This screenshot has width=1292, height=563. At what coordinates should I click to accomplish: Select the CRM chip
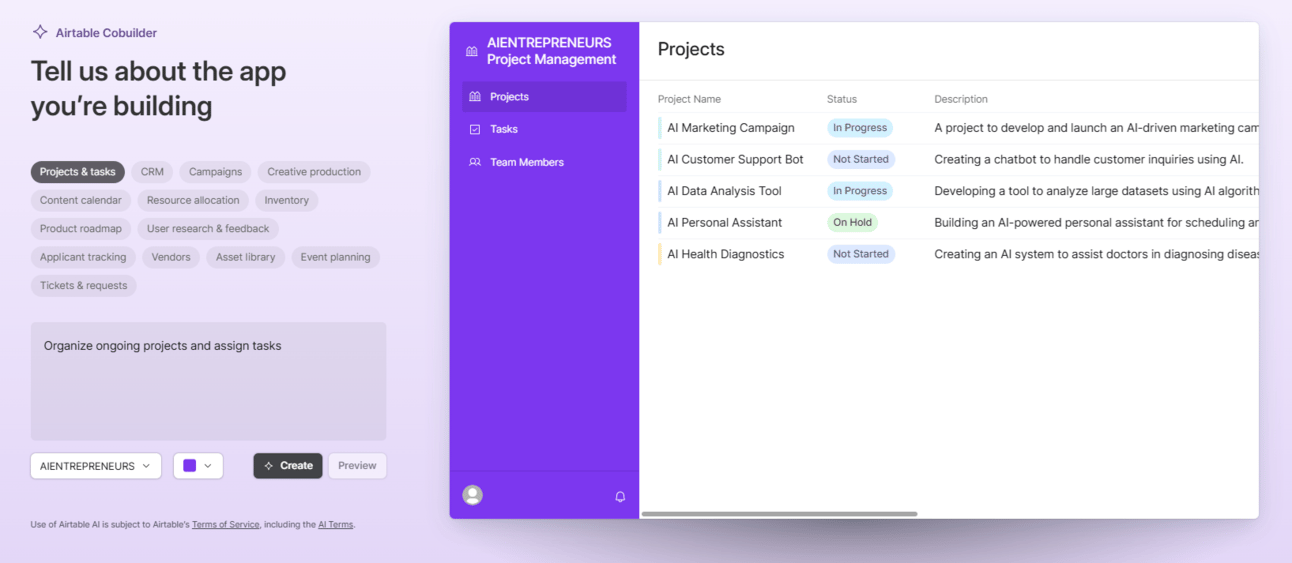152,172
